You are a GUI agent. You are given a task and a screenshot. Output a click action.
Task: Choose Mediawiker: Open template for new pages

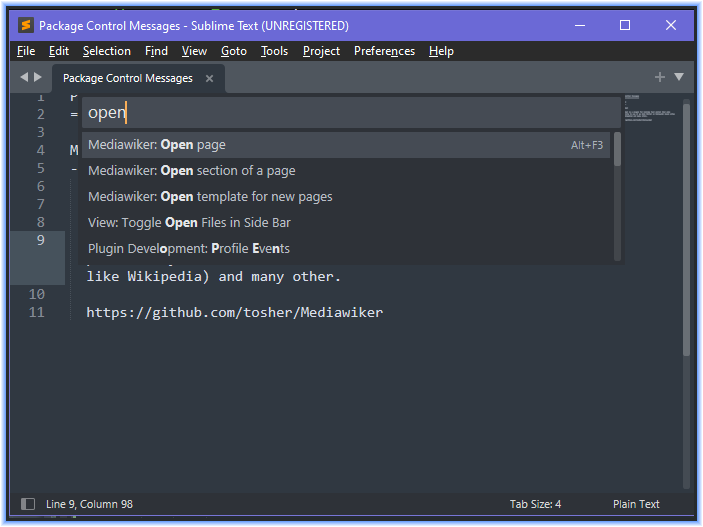(x=346, y=197)
